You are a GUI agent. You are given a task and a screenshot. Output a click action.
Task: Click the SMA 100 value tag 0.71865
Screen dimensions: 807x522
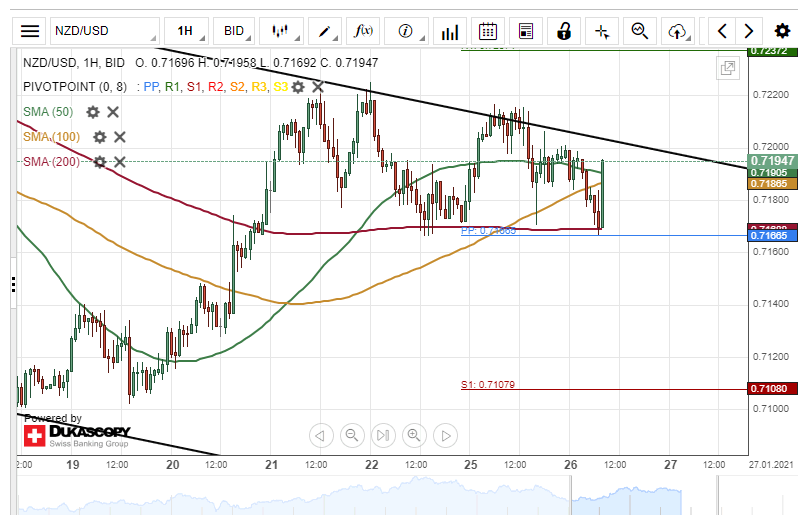tap(773, 184)
